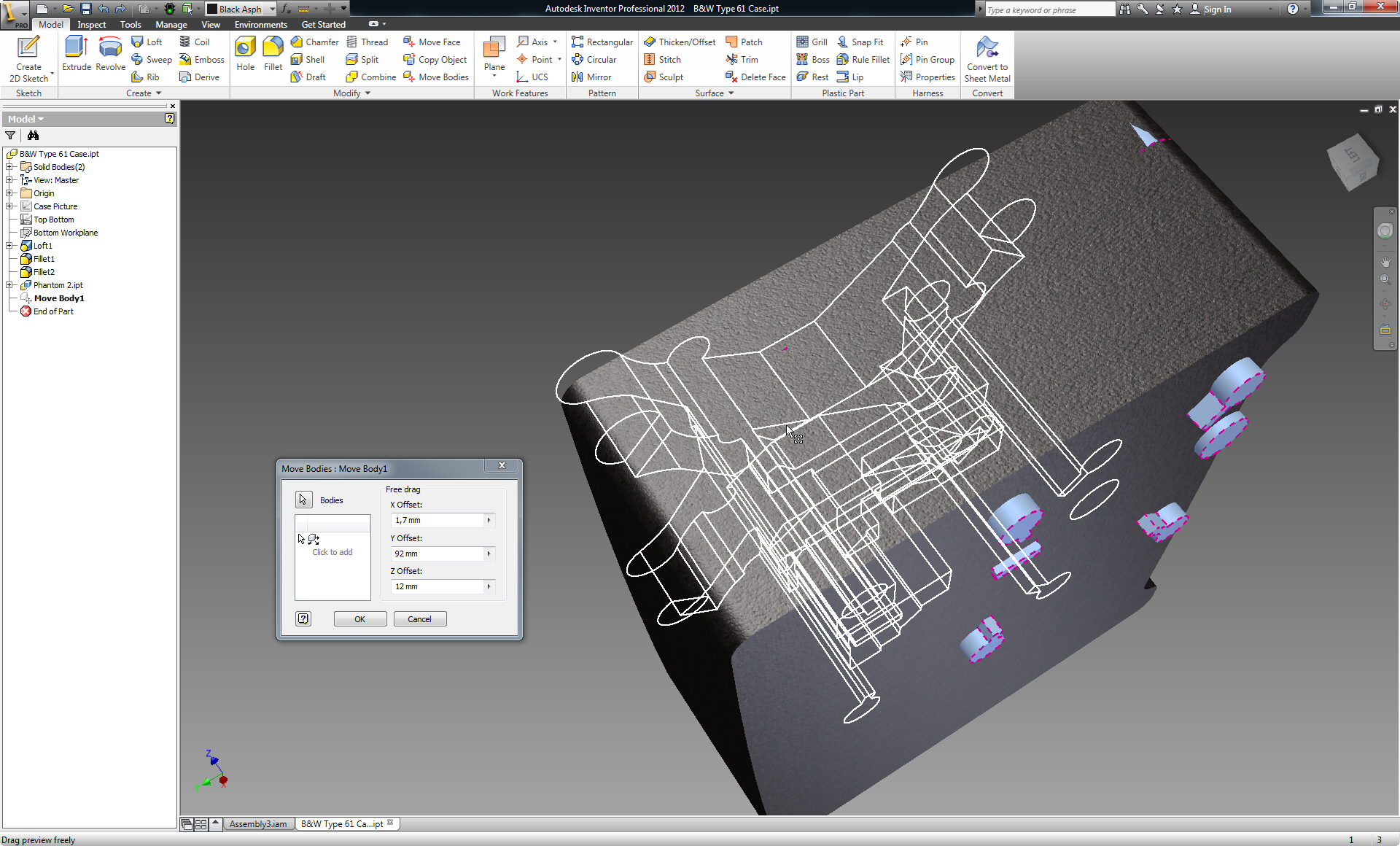
Task: Select the Stitch surface tool
Action: coord(662,60)
